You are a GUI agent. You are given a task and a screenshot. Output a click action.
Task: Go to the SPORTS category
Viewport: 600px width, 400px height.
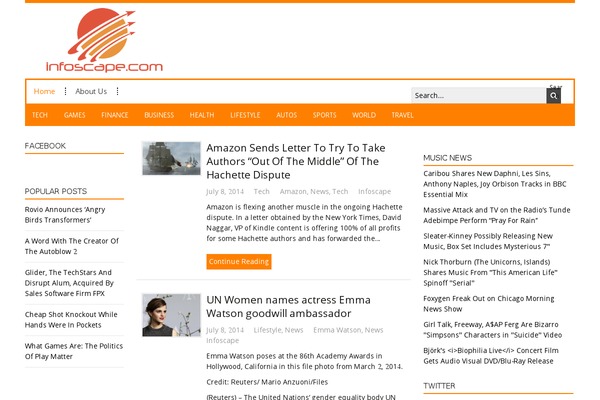click(324, 115)
